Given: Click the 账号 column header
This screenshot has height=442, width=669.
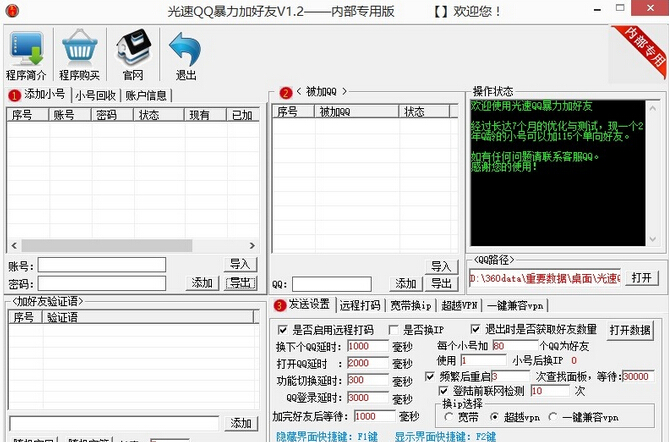Looking at the screenshot, I should [x=70, y=115].
